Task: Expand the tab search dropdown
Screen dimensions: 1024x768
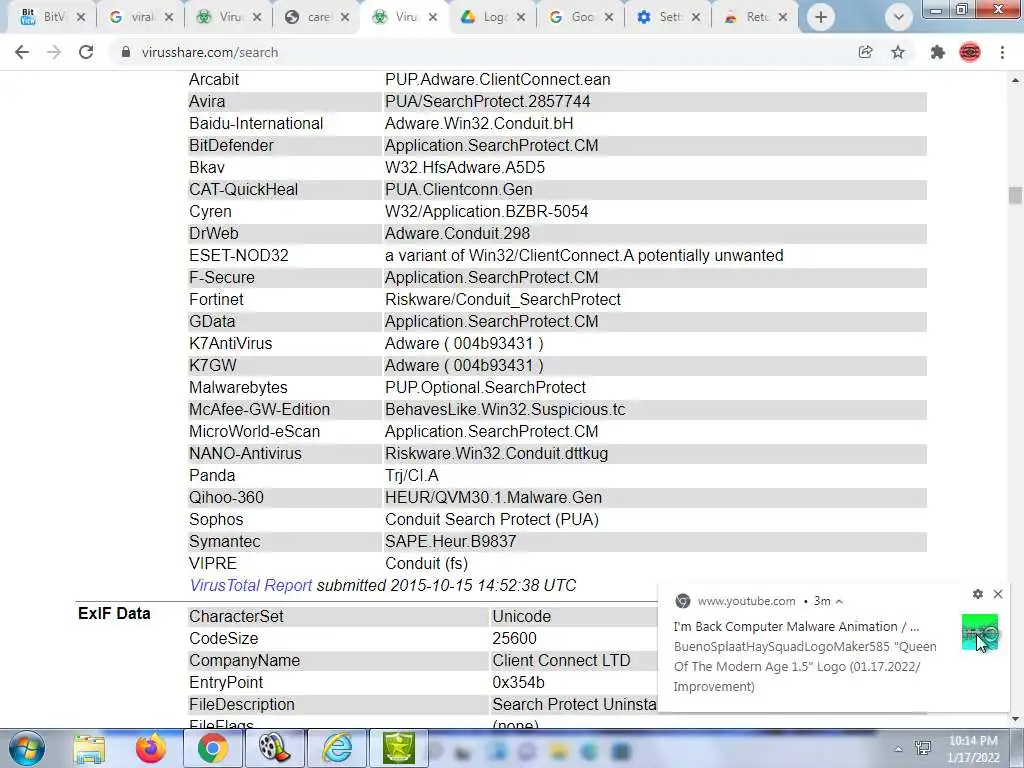Action: (x=899, y=17)
